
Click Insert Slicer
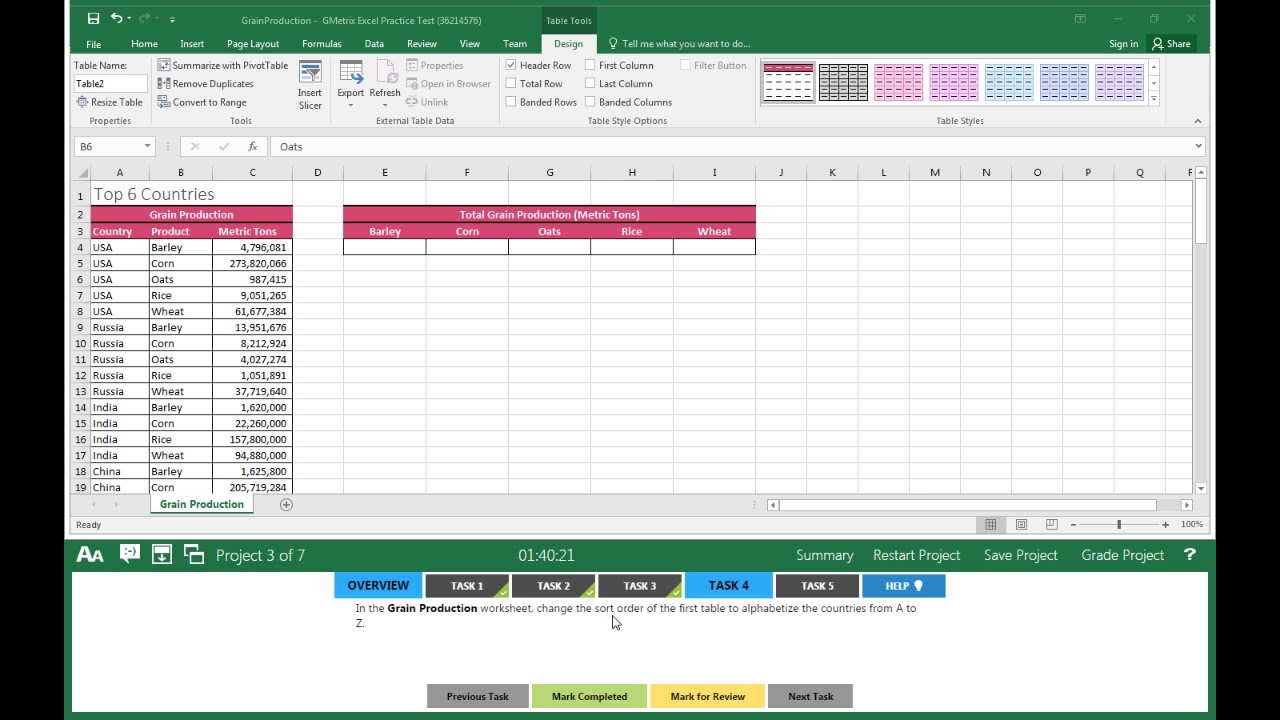310,86
